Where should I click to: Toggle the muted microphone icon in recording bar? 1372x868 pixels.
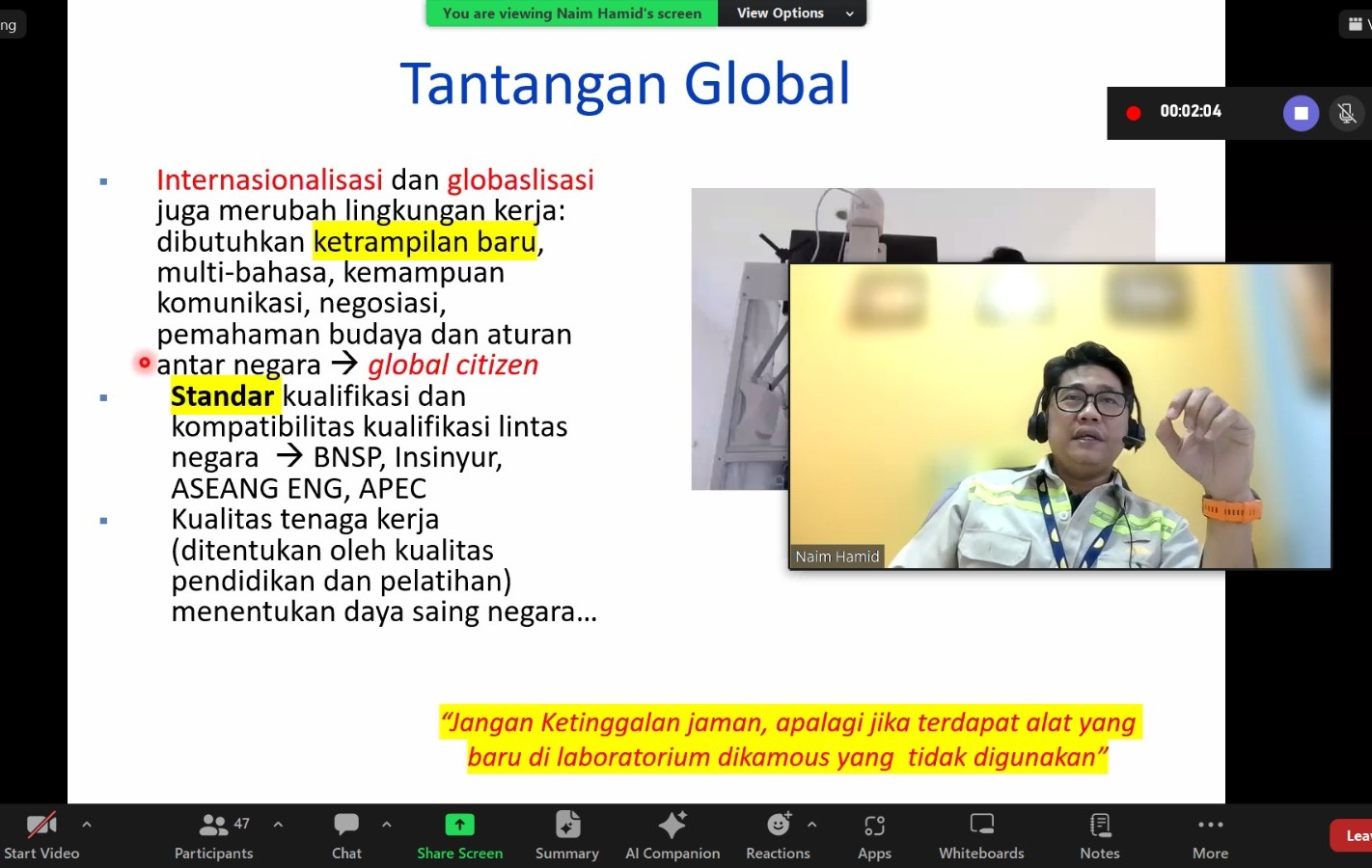point(1347,113)
